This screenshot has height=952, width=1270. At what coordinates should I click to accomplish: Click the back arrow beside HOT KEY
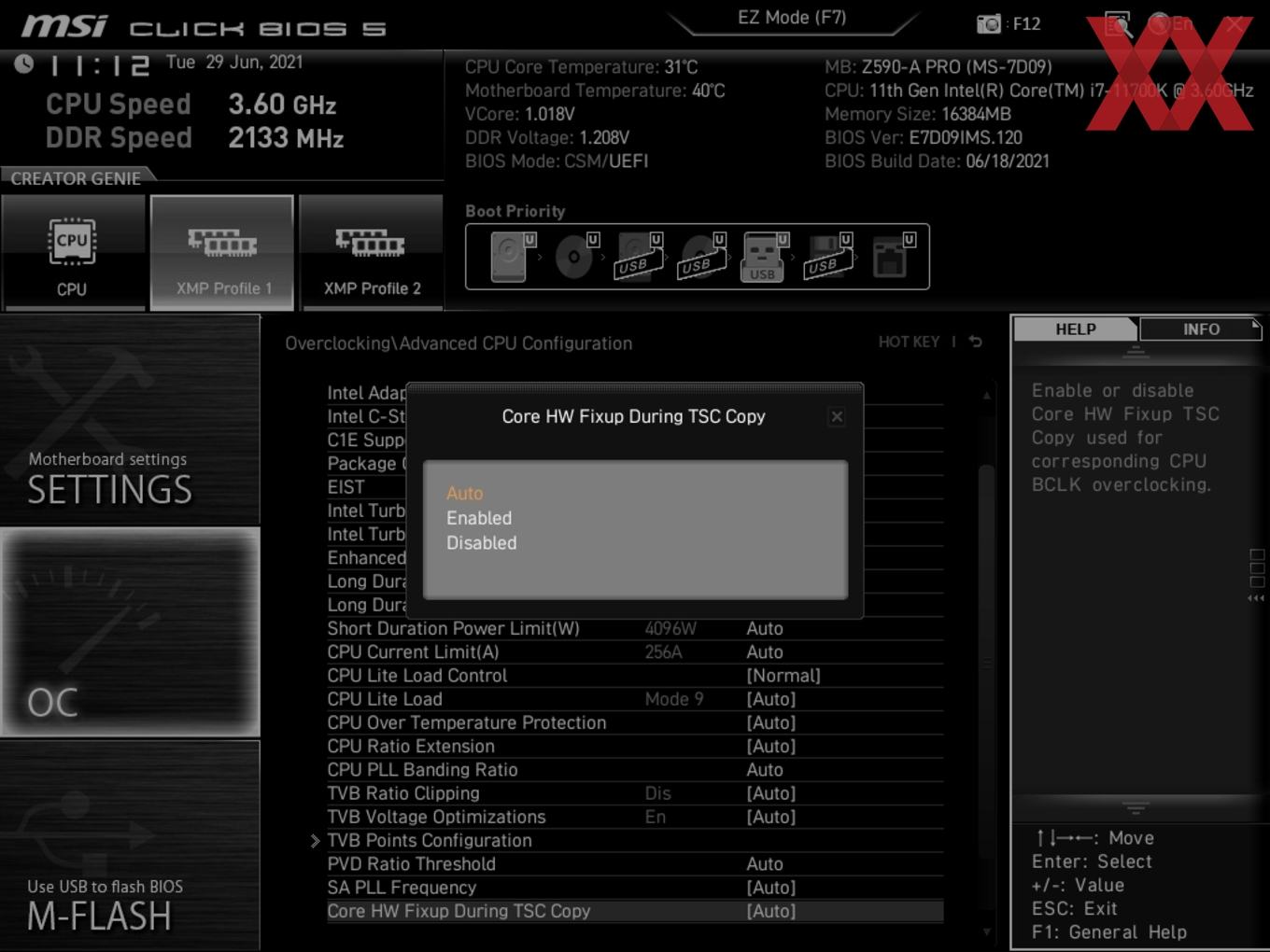[976, 343]
